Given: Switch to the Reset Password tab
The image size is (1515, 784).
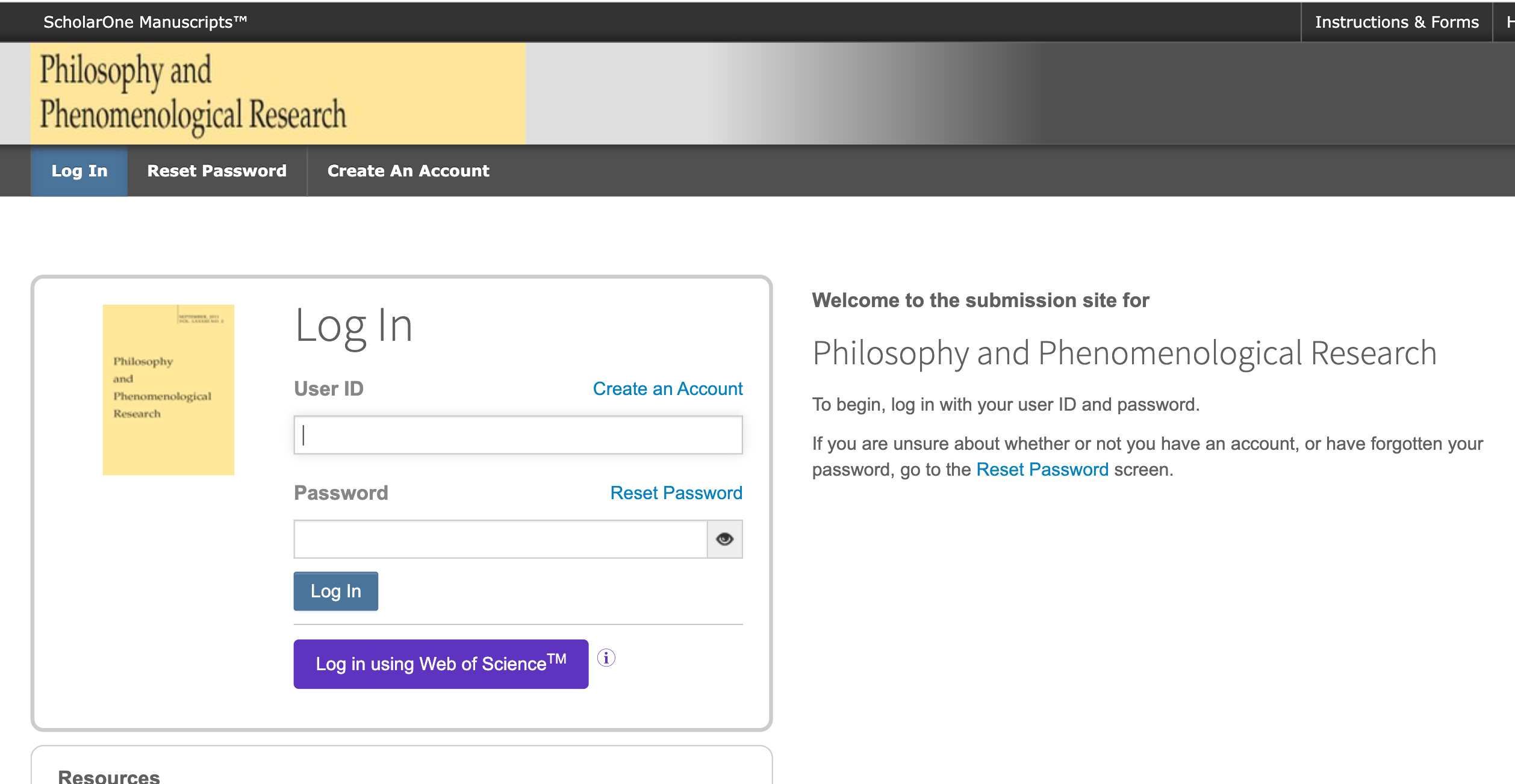Looking at the screenshot, I should (x=217, y=170).
